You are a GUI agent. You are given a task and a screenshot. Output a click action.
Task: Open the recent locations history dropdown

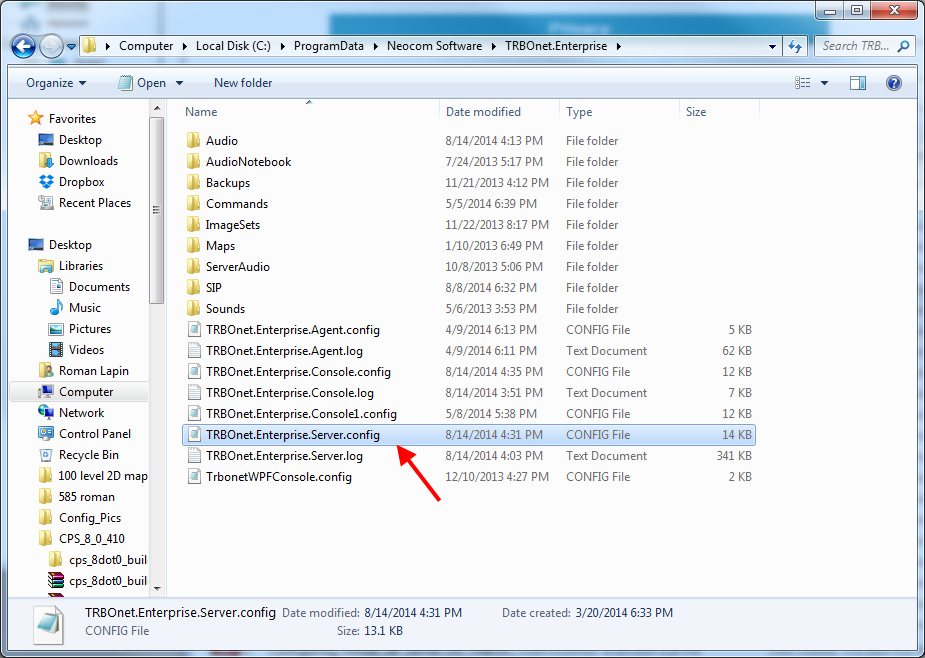[71, 46]
